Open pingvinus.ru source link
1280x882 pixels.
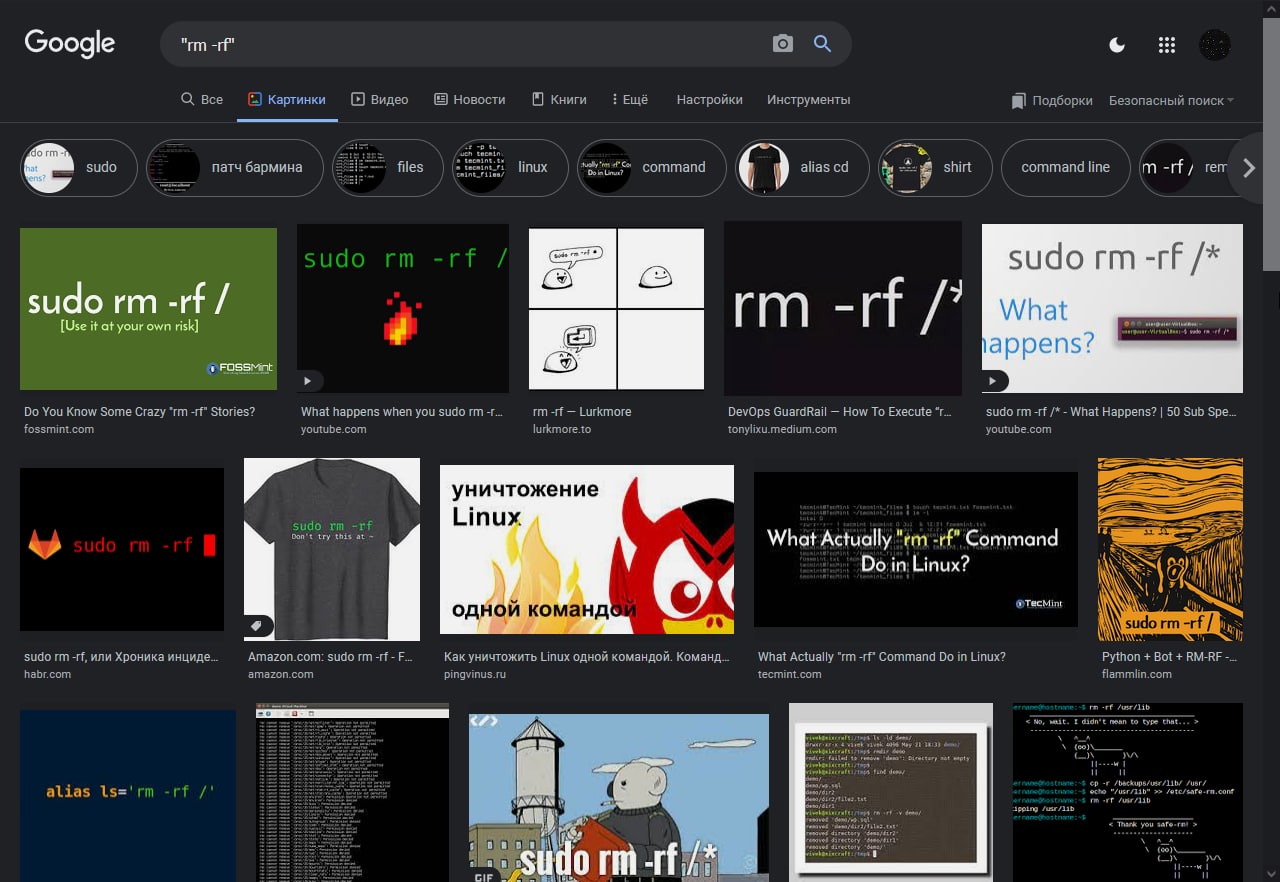[x=475, y=674]
